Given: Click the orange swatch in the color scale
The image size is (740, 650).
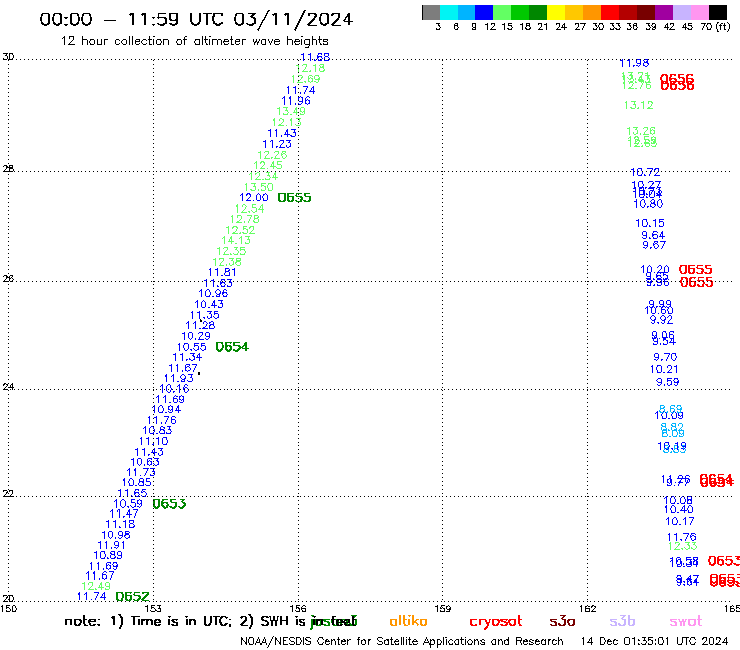Looking at the screenshot, I should tap(592, 12).
